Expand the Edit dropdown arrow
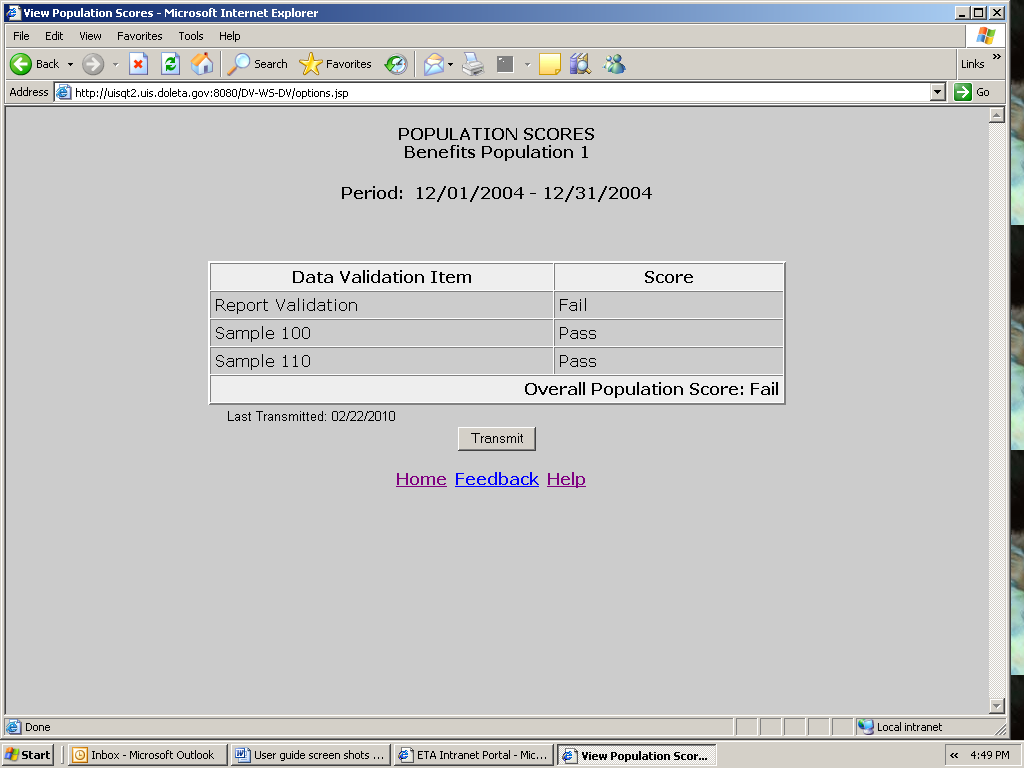The height and width of the screenshot is (768, 1024). 527,65
